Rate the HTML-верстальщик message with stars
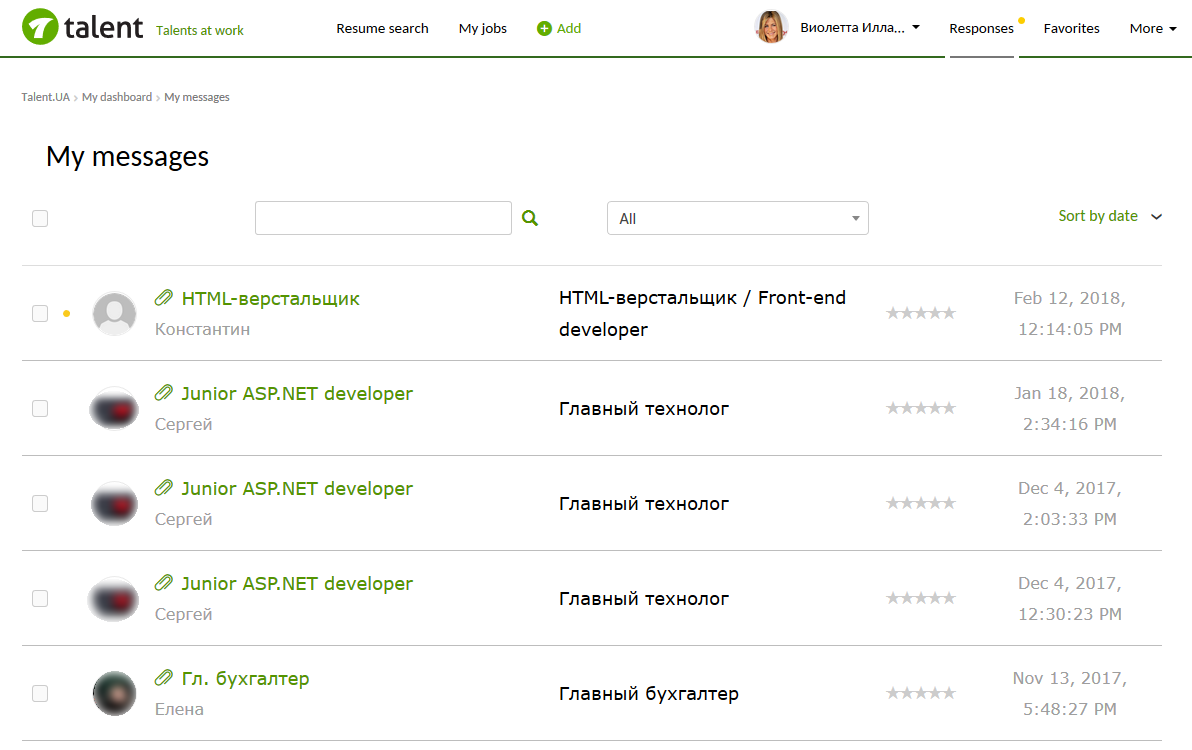 (x=920, y=313)
